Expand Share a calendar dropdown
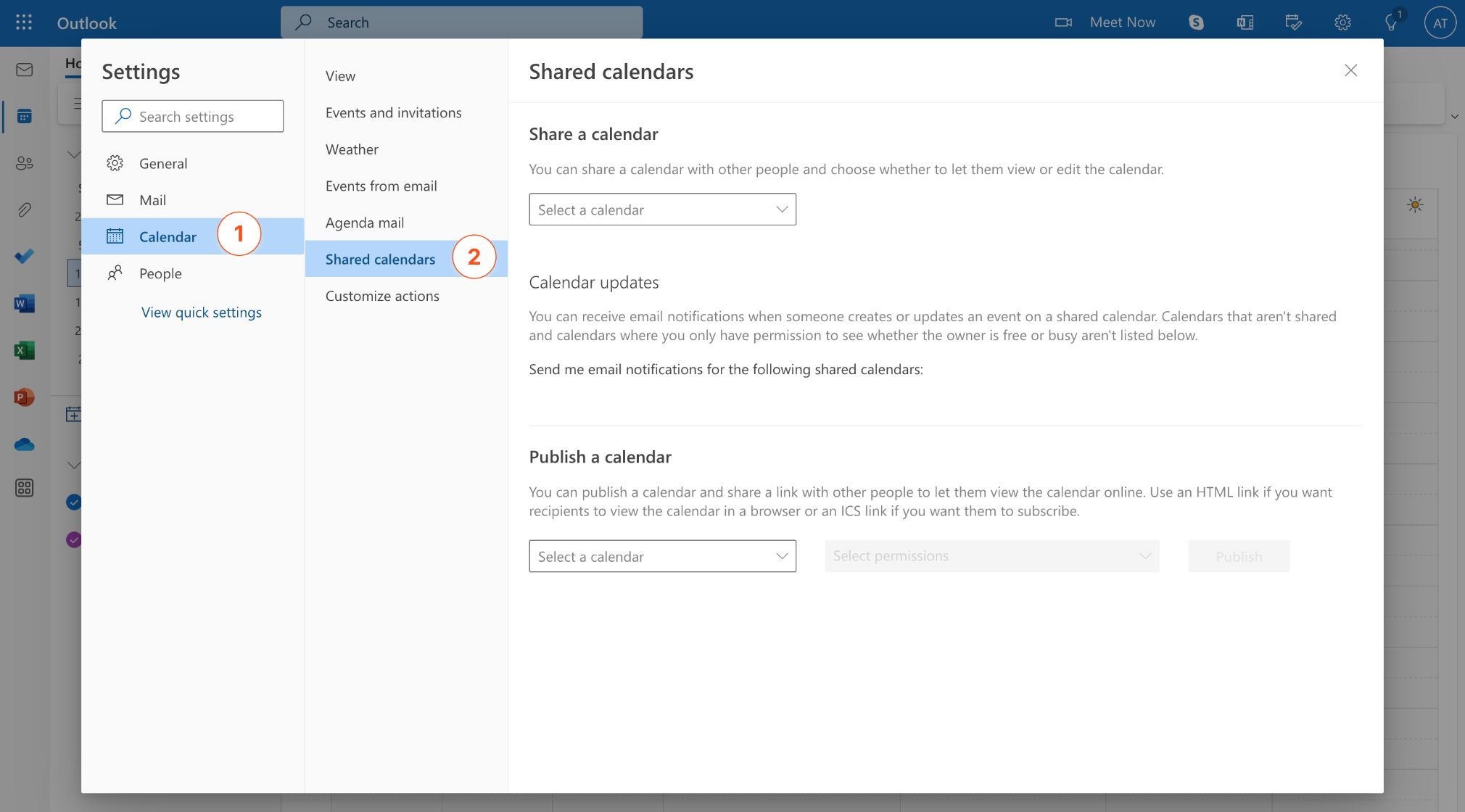Viewport: 1465px width, 812px height. coord(662,210)
